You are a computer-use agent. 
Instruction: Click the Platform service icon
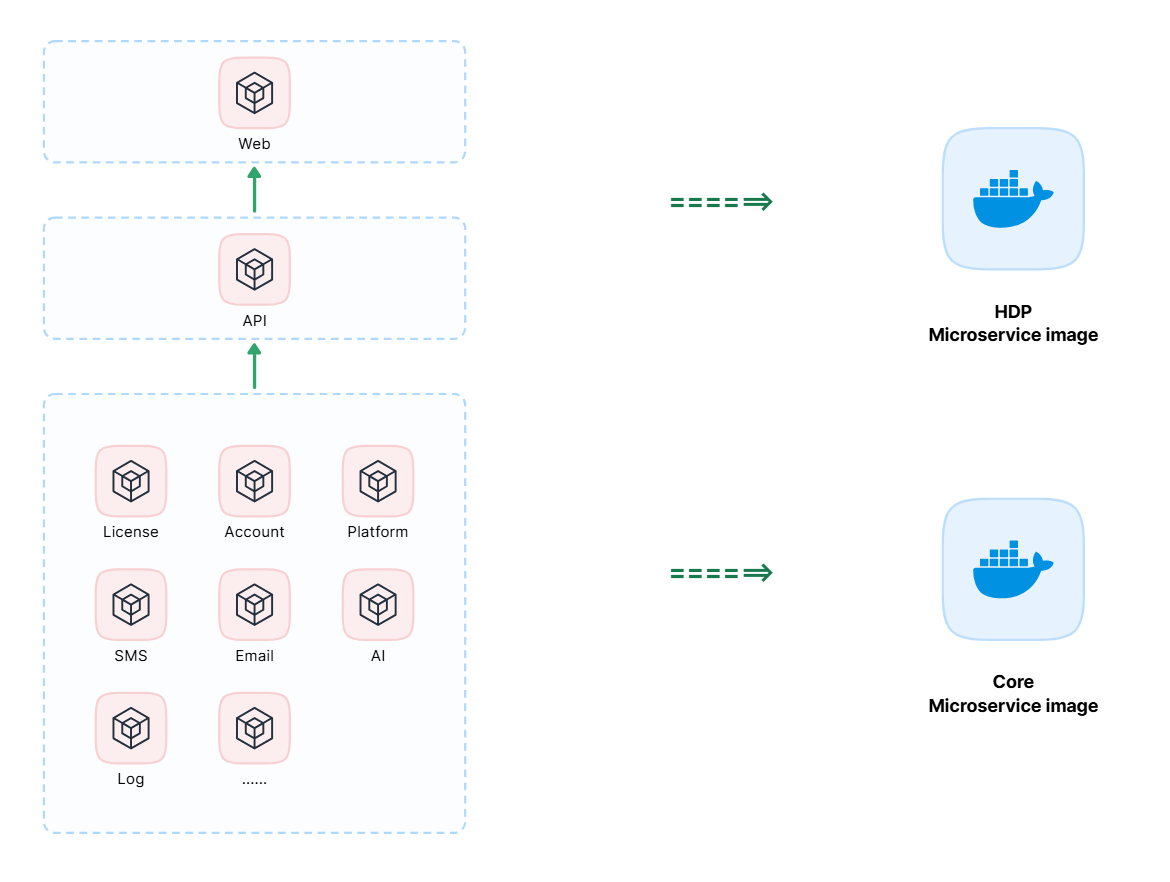(378, 481)
